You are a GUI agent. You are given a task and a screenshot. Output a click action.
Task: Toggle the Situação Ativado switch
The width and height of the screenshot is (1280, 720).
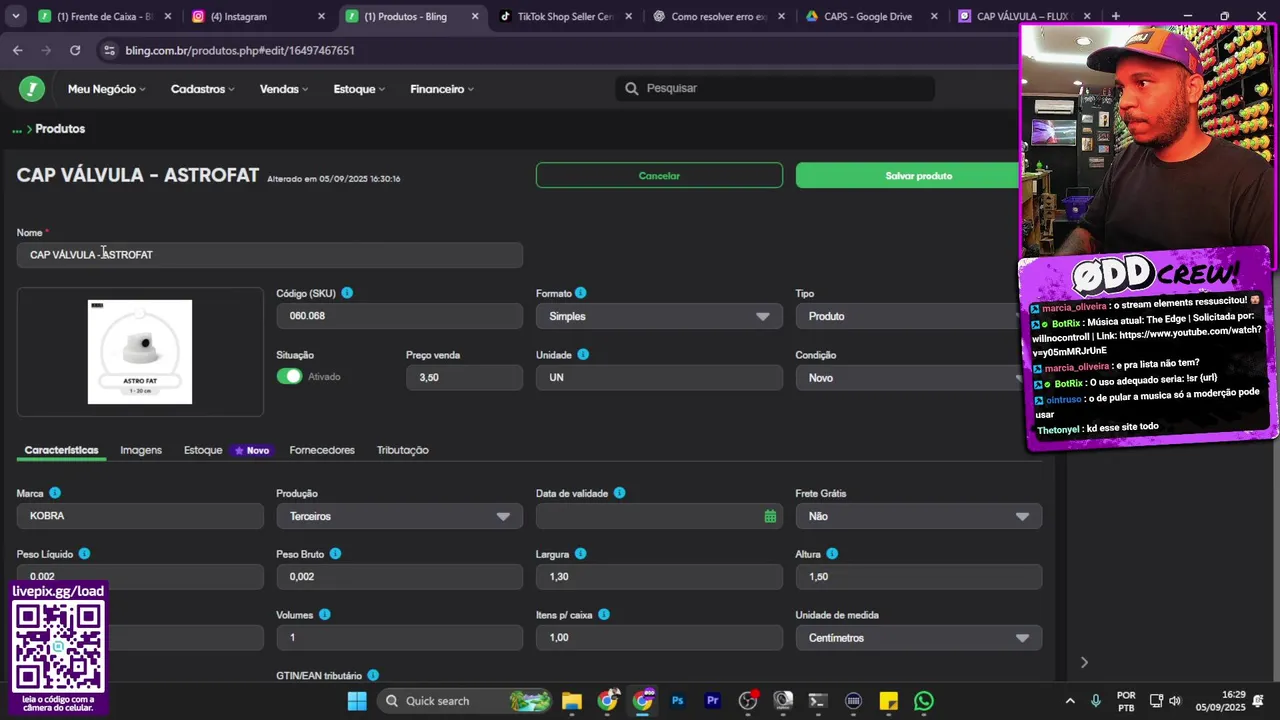pos(289,377)
